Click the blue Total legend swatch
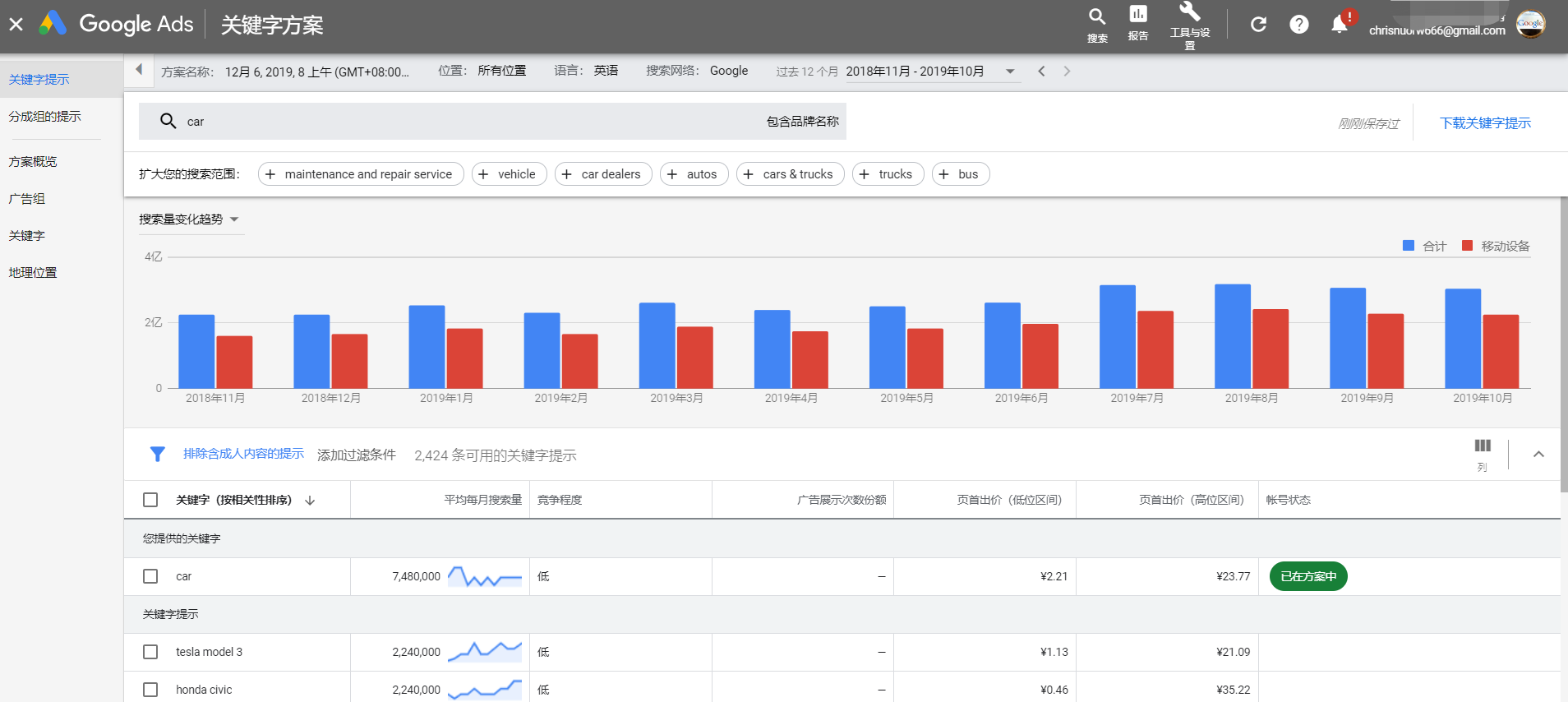Image resolution: width=1568 pixels, height=702 pixels. tap(1409, 246)
